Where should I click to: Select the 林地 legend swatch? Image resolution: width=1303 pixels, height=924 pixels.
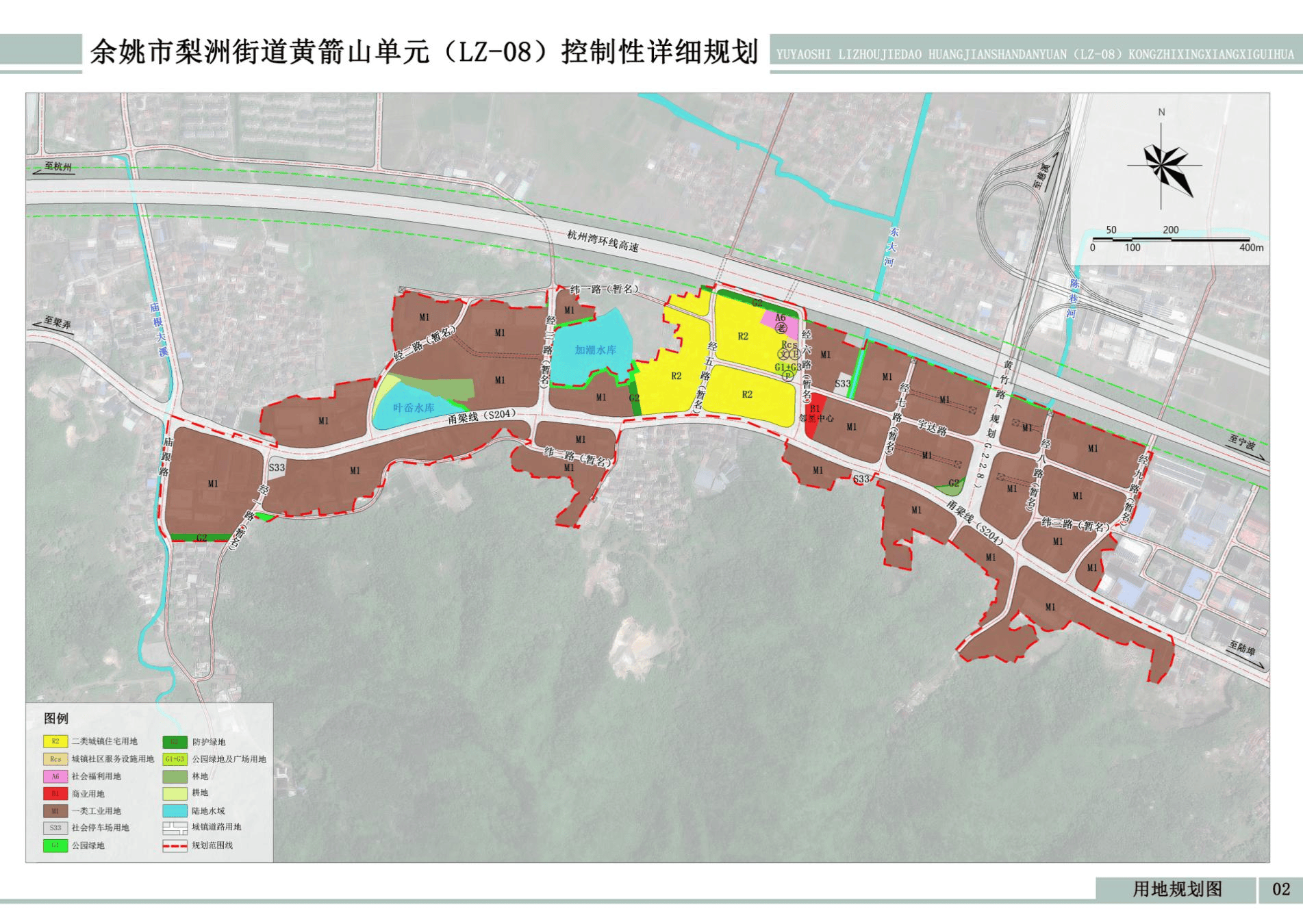point(175,777)
